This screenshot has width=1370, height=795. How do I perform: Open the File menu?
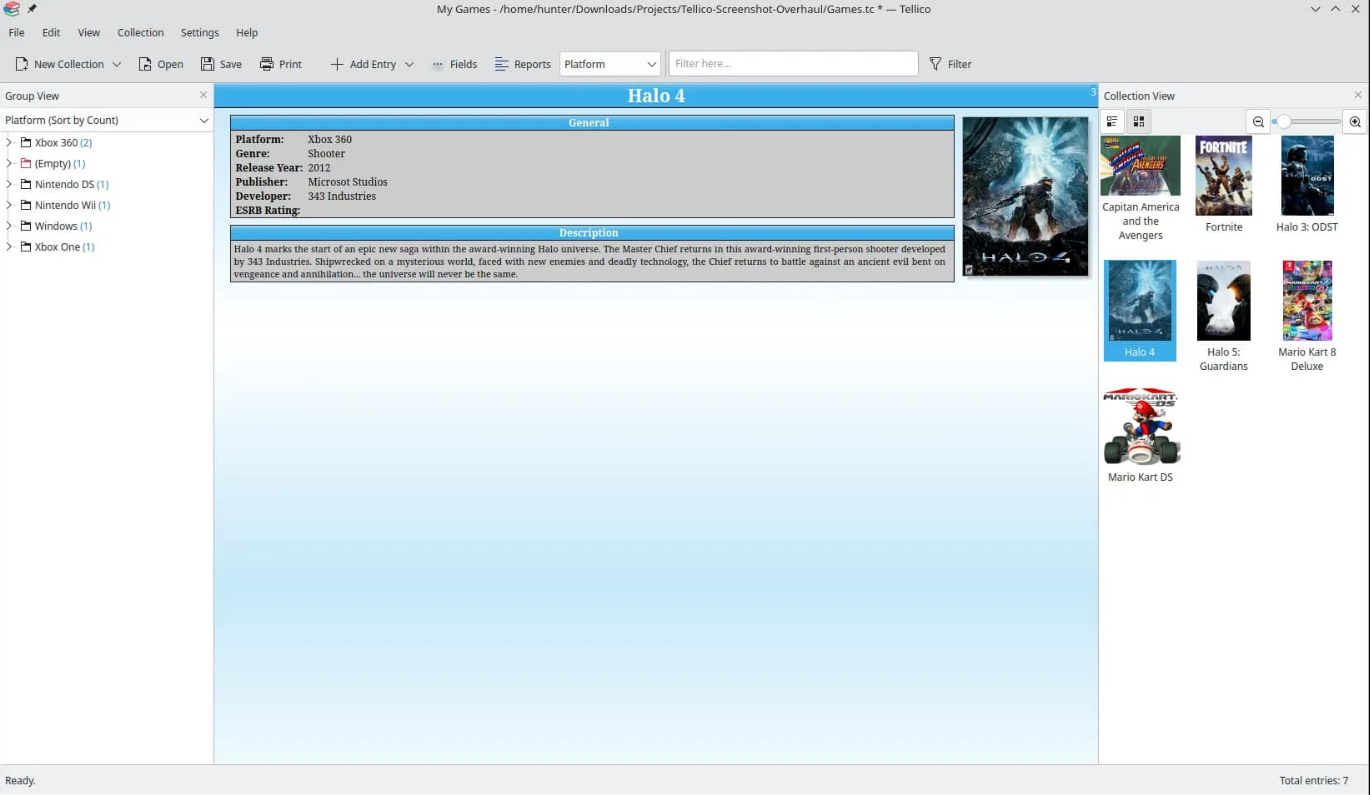17,32
